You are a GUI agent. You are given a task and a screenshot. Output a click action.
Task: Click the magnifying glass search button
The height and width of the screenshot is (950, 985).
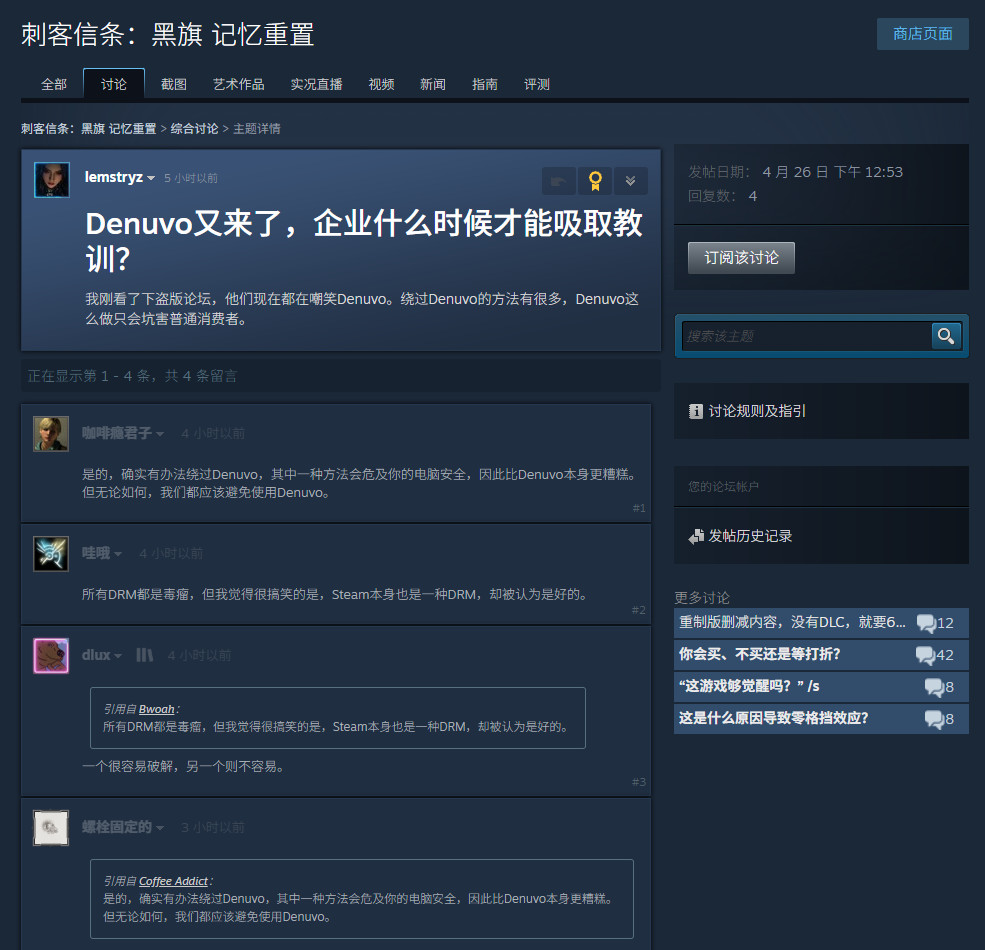(945, 336)
